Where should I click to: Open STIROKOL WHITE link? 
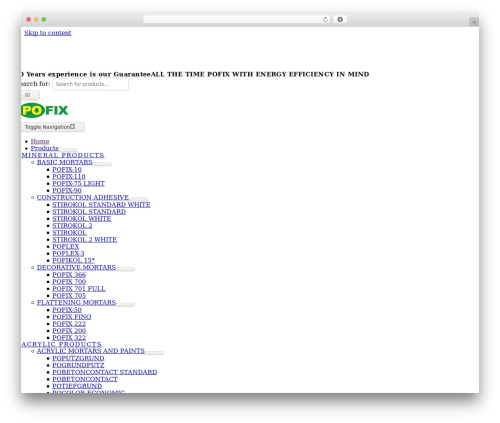pos(82,219)
